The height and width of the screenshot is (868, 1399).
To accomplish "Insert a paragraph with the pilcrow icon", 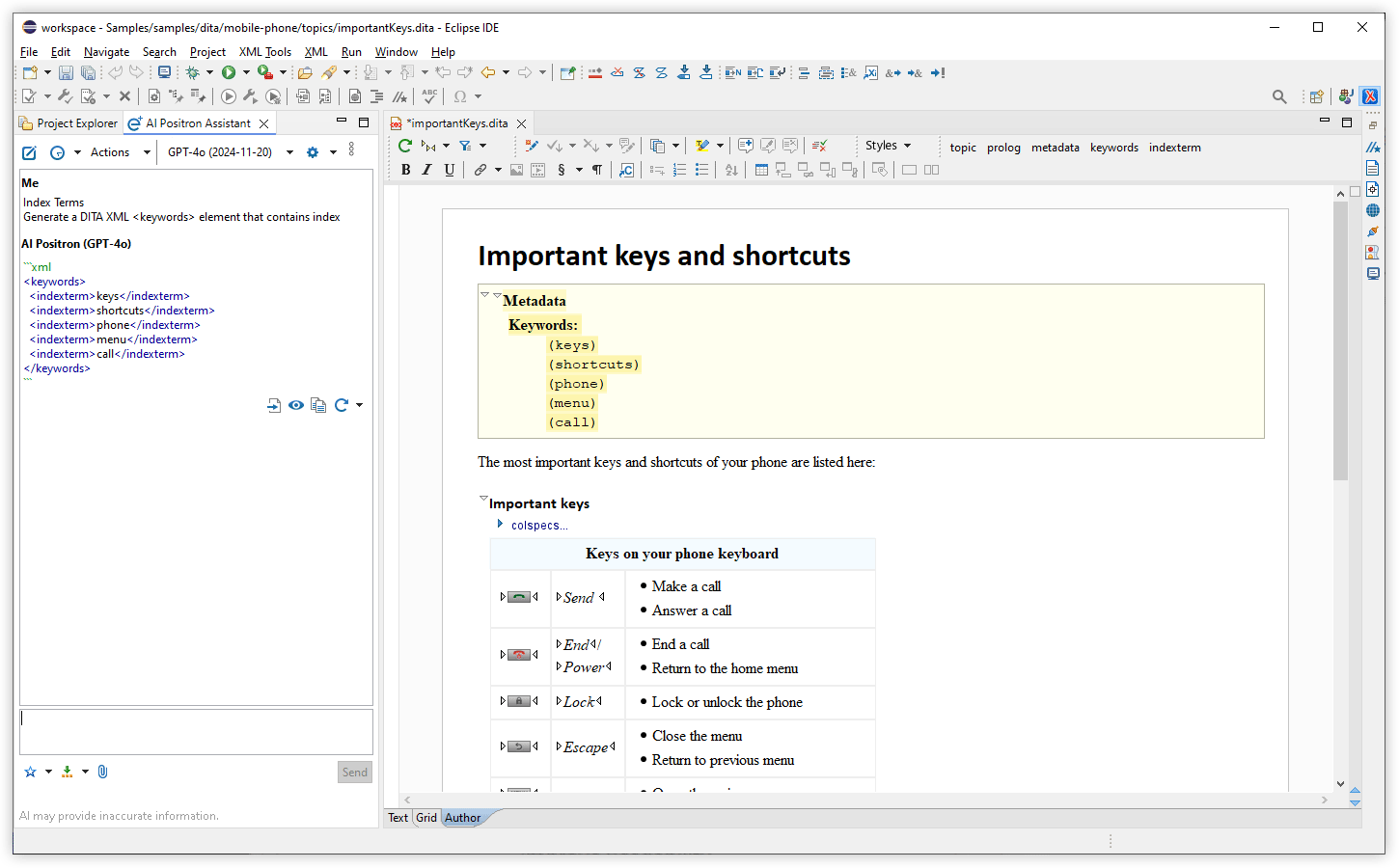I will tap(597, 170).
